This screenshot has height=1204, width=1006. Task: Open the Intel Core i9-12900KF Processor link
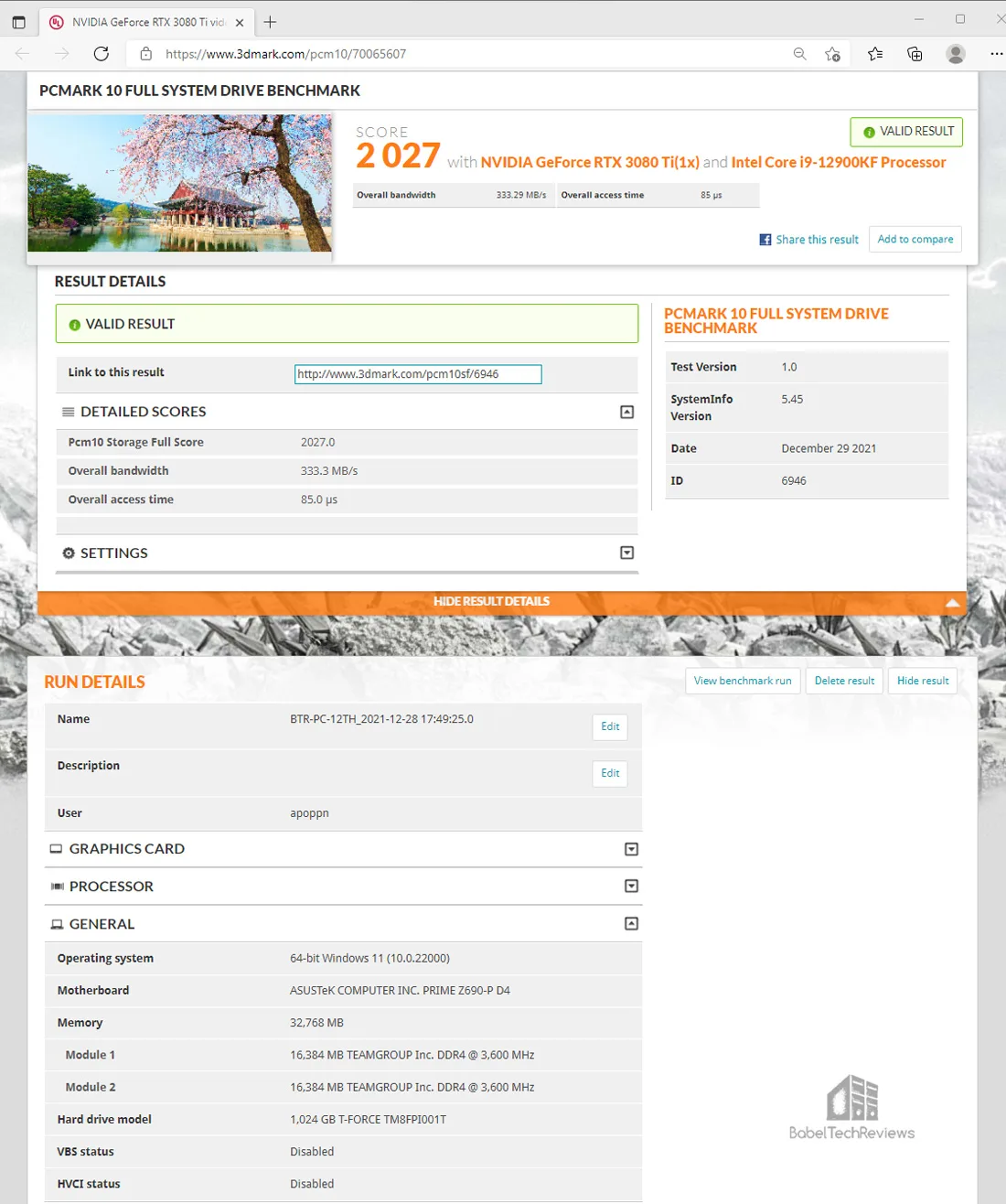(x=839, y=162)
